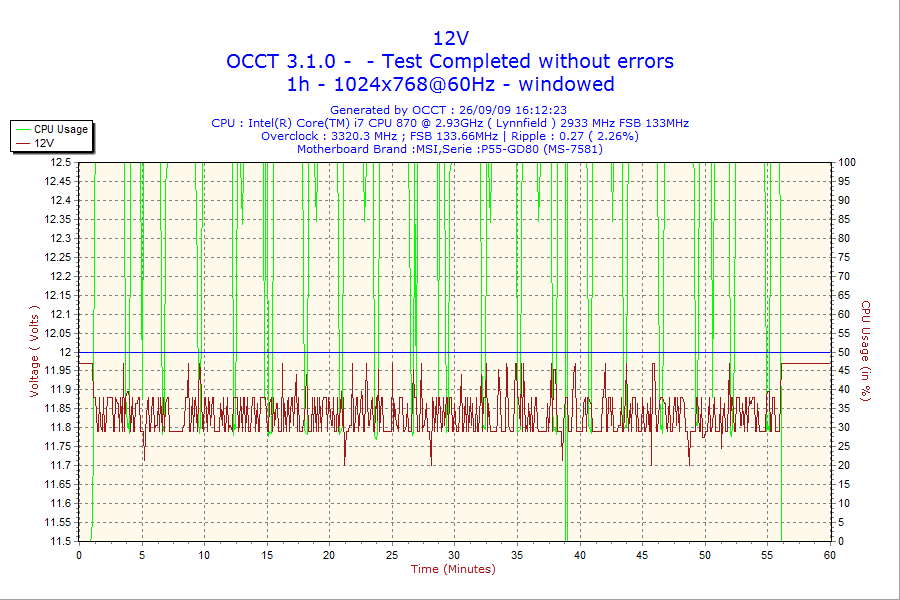
Task: Click the 'Generated by OCCT' timestamp line
Action: 448,110
